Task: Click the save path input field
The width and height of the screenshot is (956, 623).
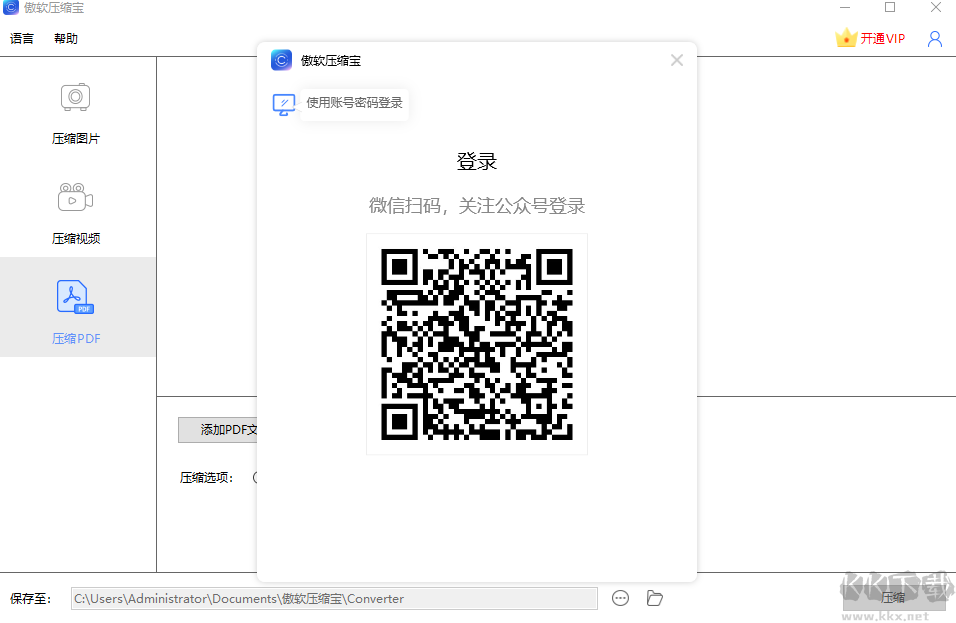Action: pos(335,598)
